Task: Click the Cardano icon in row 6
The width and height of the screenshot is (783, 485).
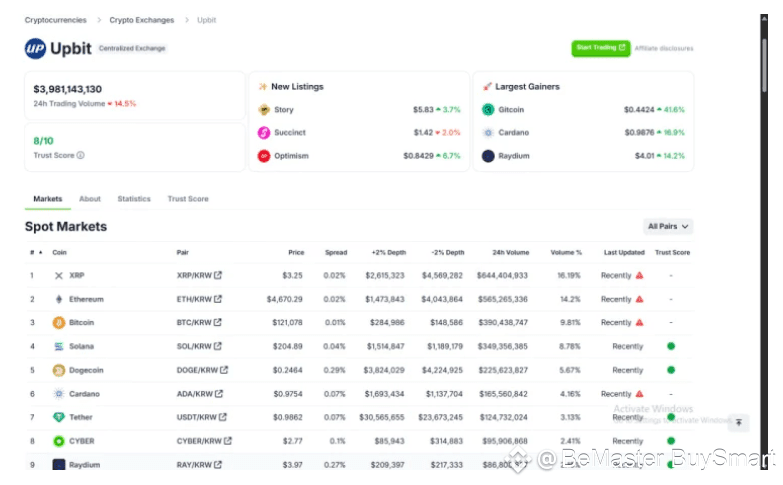Action: click(x=58, y=394)
